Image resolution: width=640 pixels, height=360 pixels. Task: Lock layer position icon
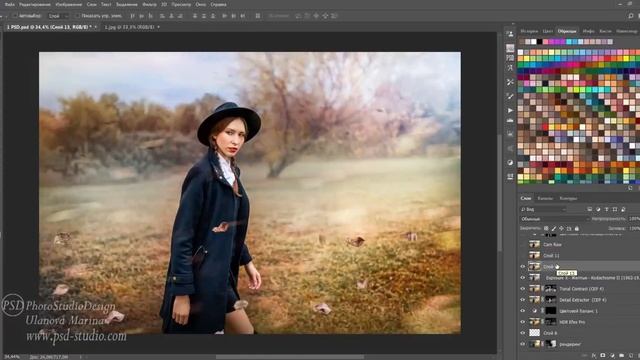coord(561,229)
